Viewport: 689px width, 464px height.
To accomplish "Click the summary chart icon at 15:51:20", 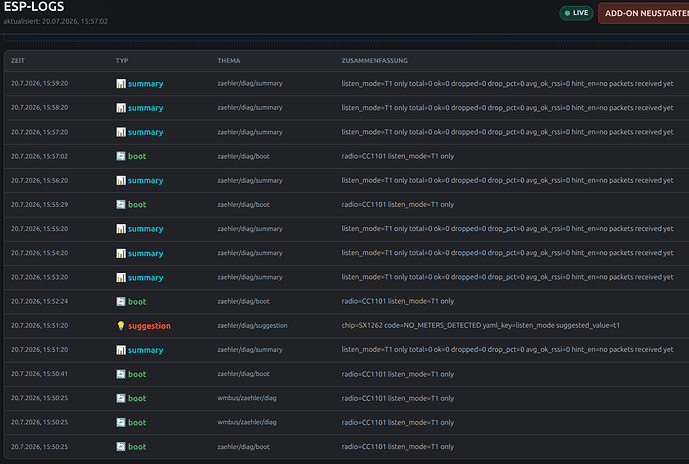I will pyautogui.click(x=121, y=350).
